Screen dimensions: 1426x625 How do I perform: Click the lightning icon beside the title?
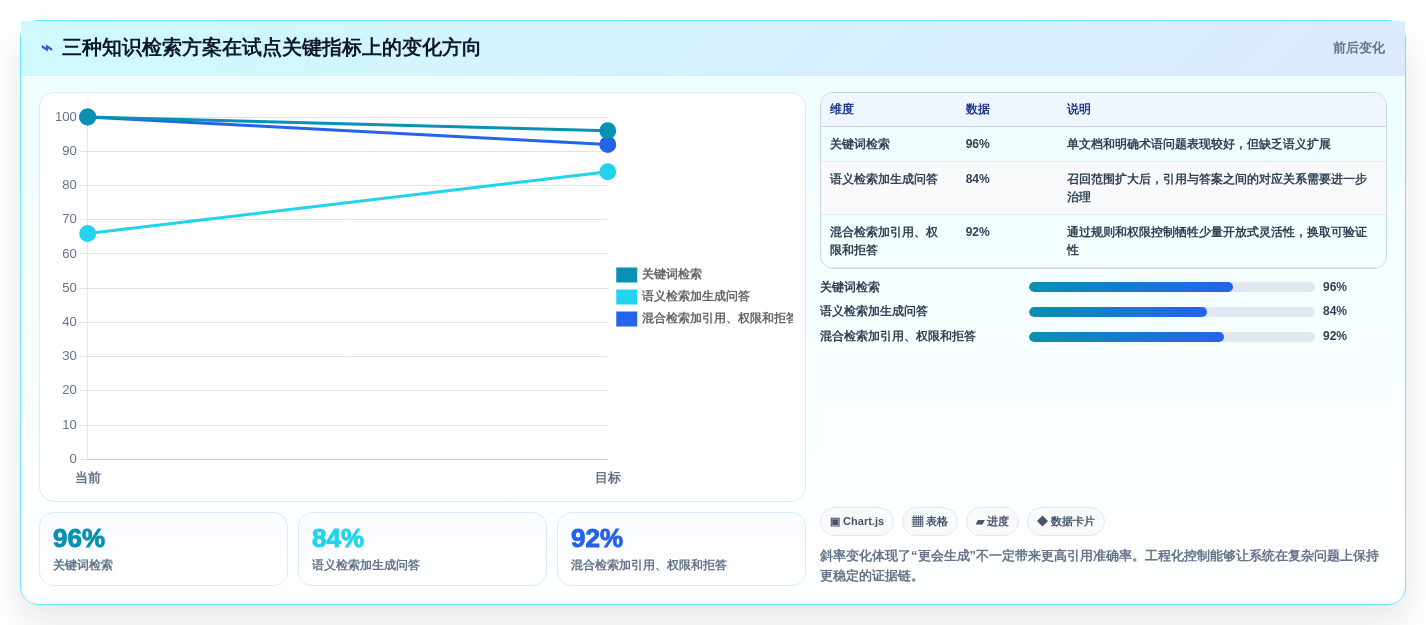[47, 48]
